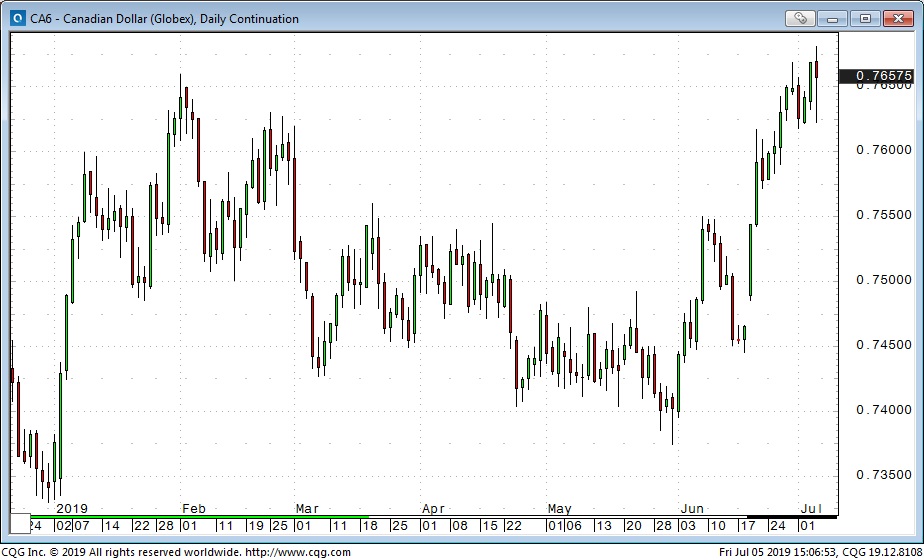Screen dimensions: 924x560
Task: Click the date label 07 after 2019
Action: pos(81,525)
